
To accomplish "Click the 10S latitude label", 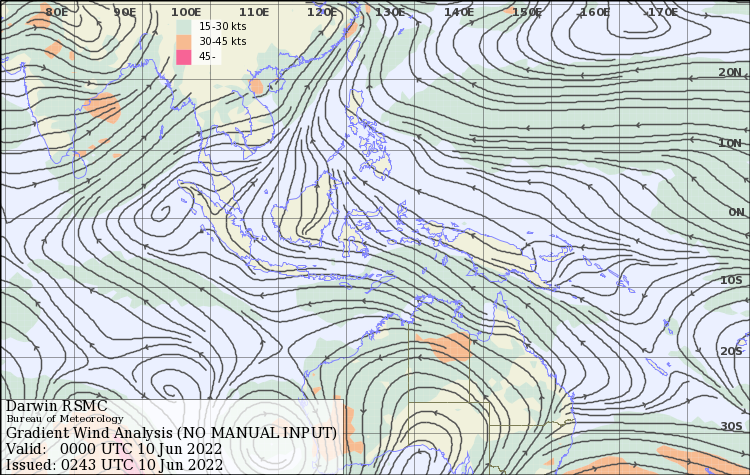I will 732,281.
